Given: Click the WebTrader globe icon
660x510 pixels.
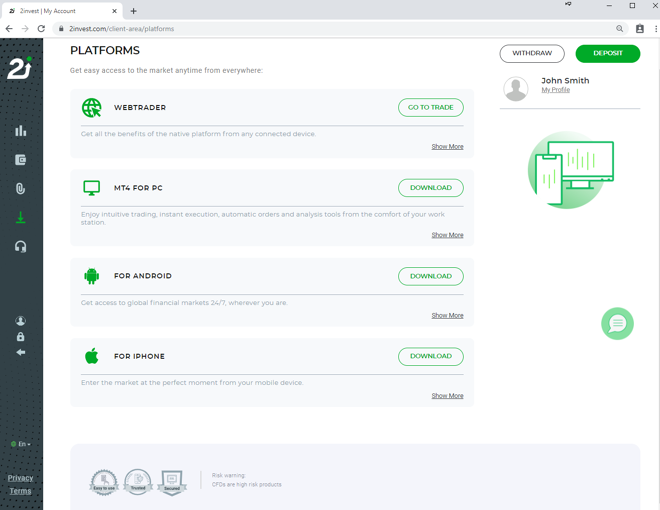Looking at the screenshot, I should pos(91,108).
